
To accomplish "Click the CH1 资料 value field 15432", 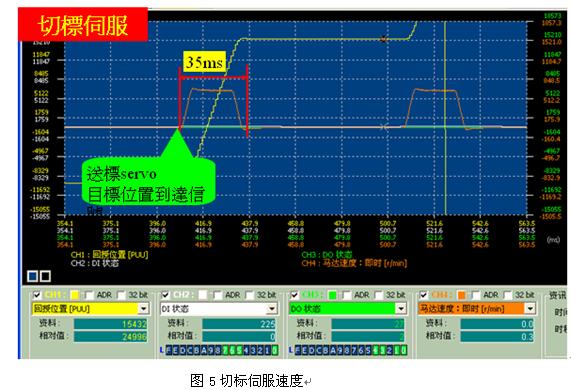I will click(111, 324).
